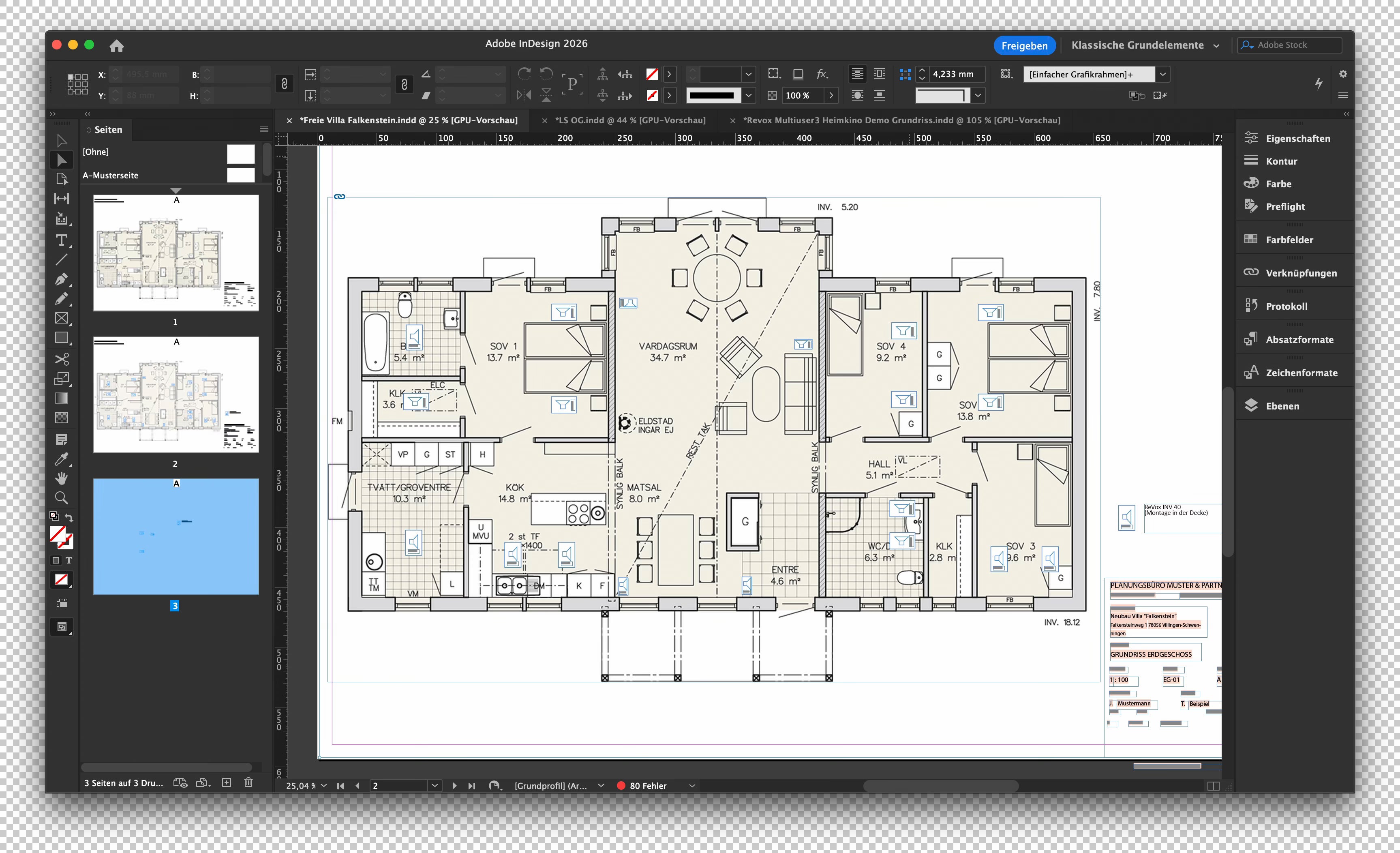
Task: Toggle formatting affects container
Action: pyautogui.click(x=56, y=560)
